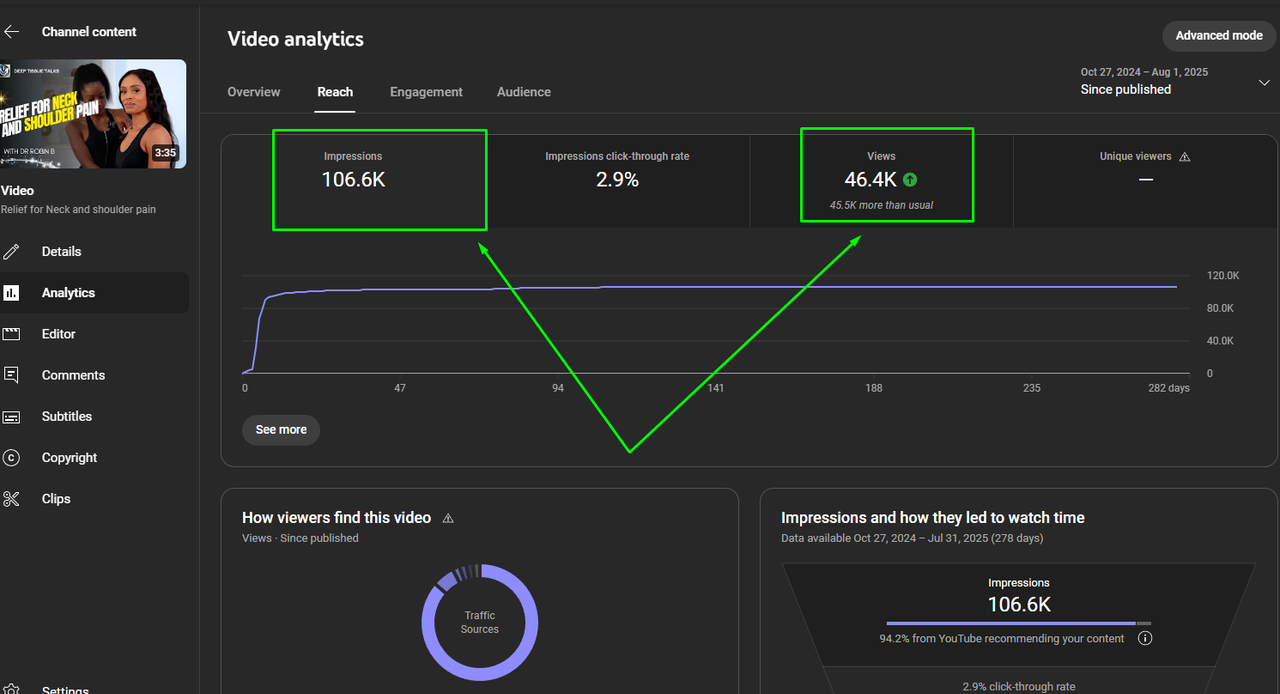Click the 45.5K more than usual text

coord(881,205)
